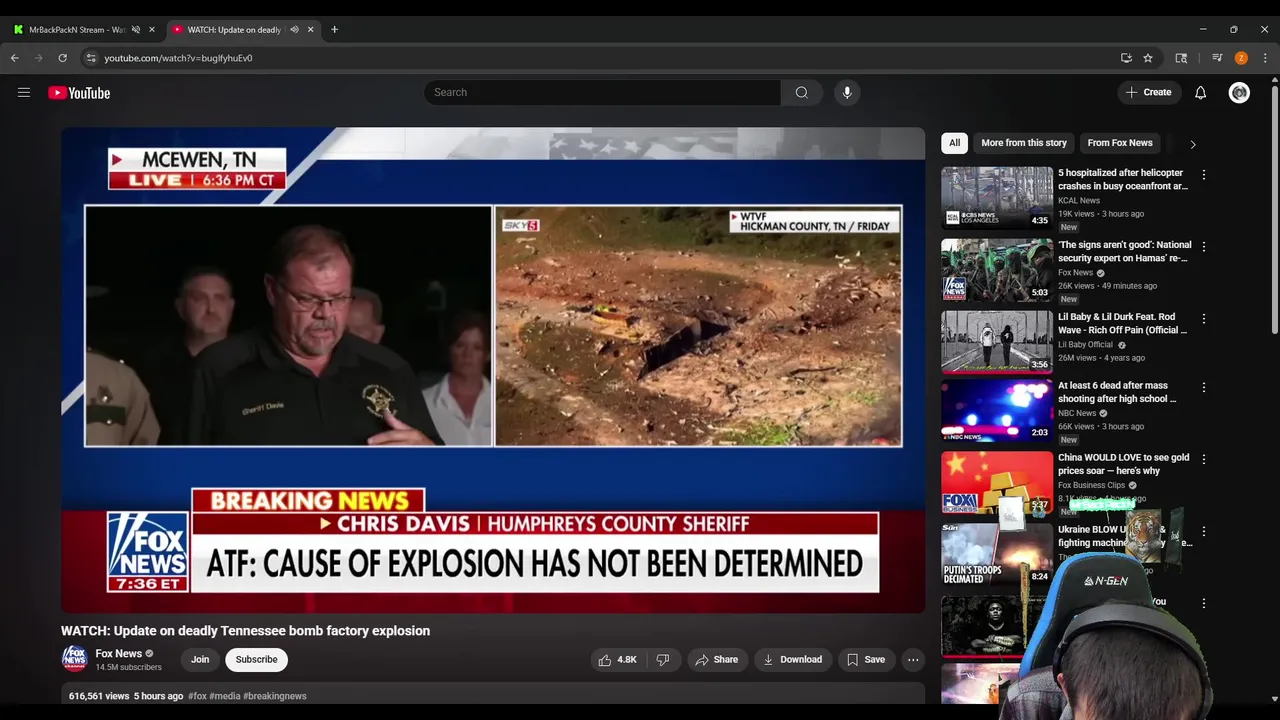Click the search magnifier button
This screenshot has height=720, width=1280.
801,92
